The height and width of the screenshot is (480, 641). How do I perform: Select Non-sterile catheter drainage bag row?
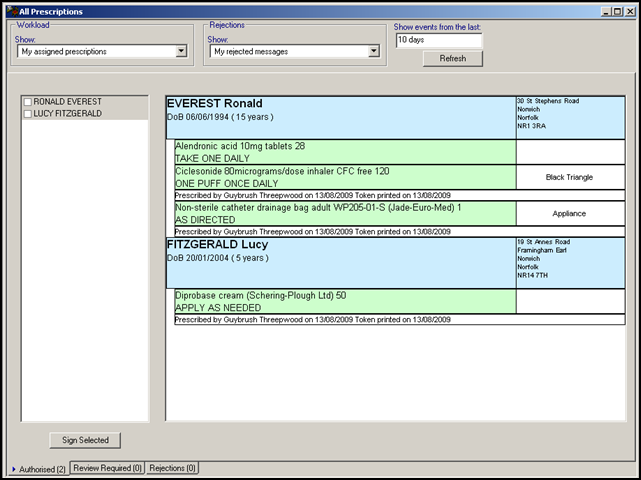(x=345, y=213)
